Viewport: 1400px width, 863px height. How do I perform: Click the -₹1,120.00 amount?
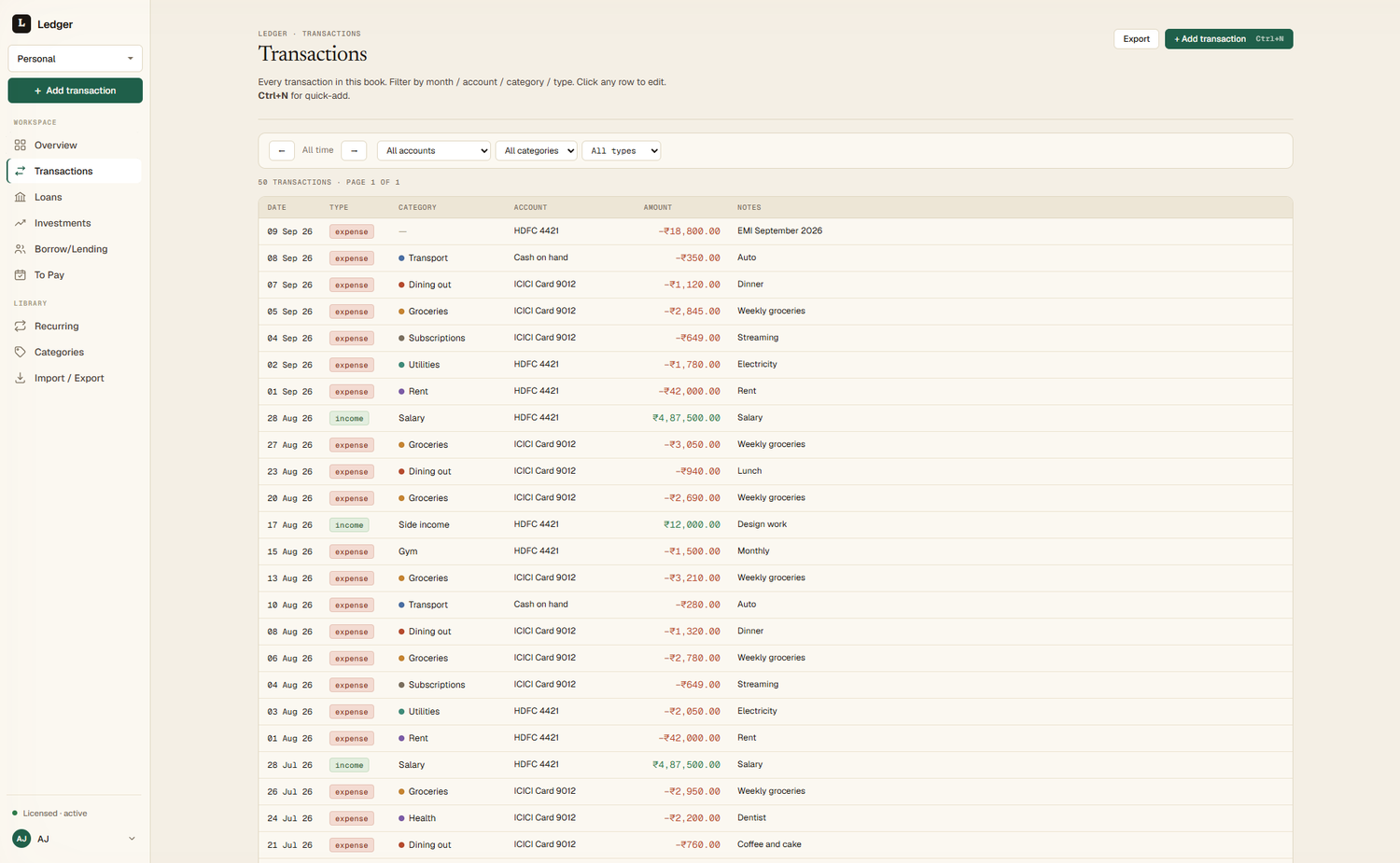tap(692, 285)
